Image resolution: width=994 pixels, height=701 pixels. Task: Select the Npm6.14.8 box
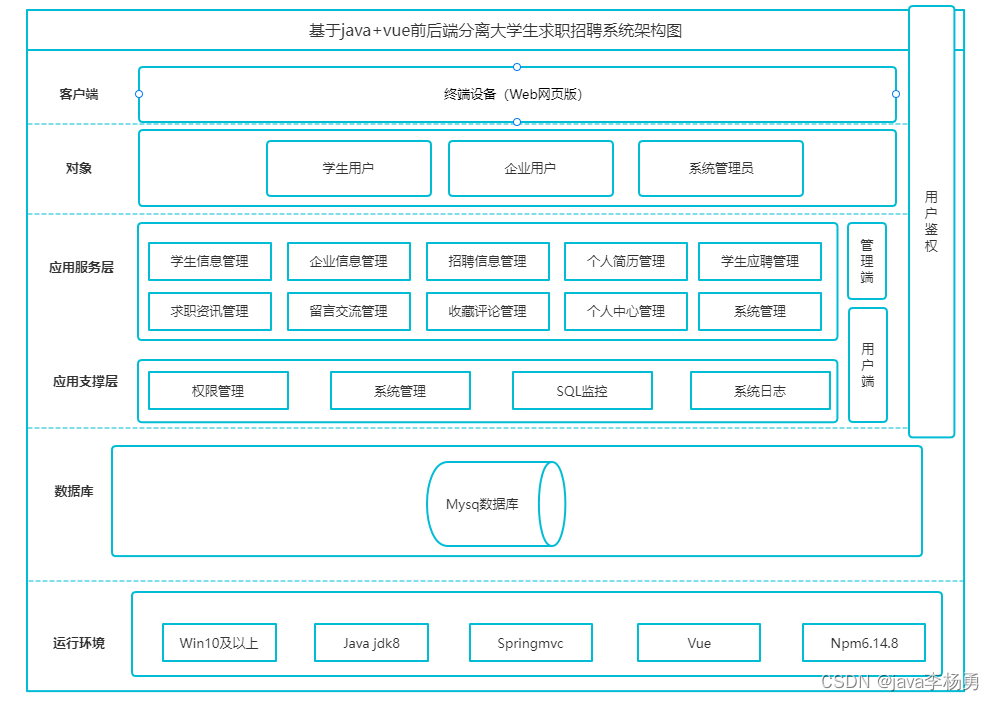864,643
